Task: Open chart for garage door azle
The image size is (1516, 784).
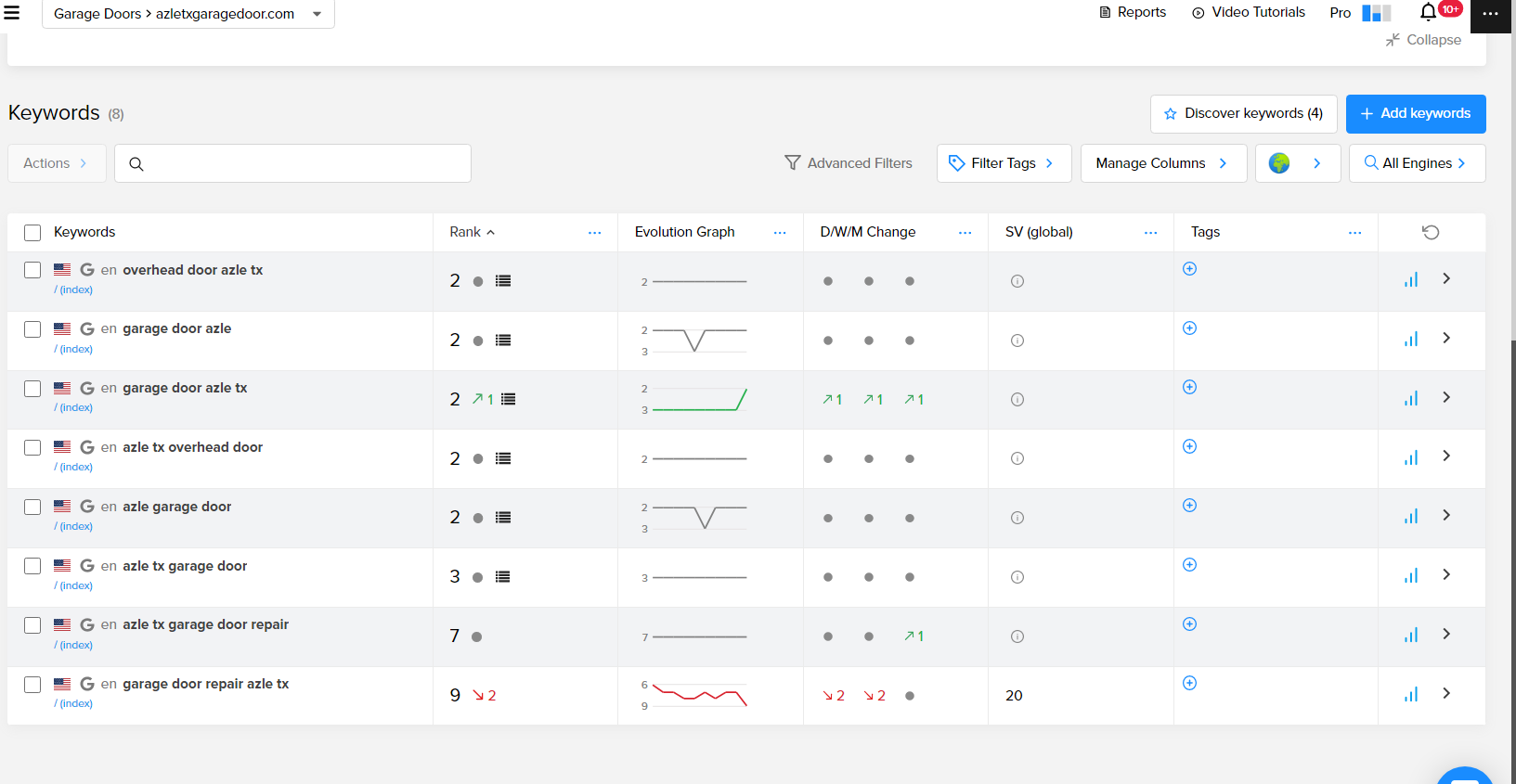Action: coord(1411,340)
